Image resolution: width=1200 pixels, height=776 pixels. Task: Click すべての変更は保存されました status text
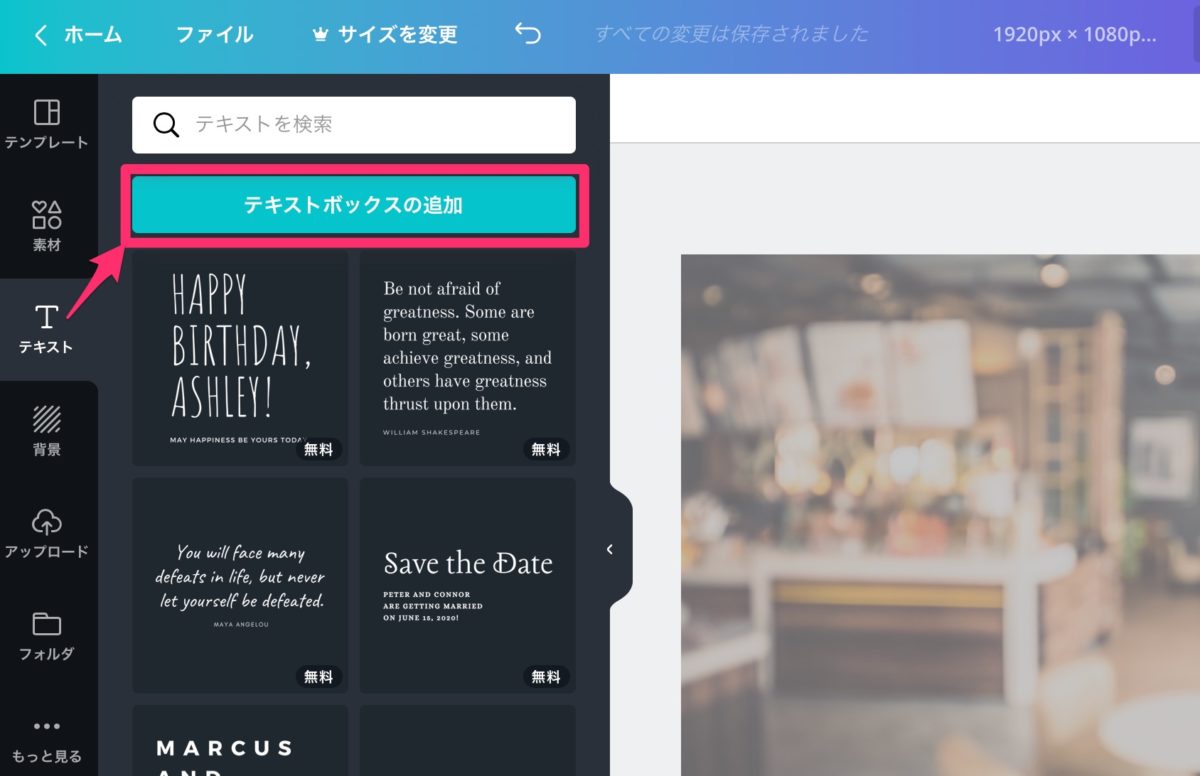click(732, 34)
